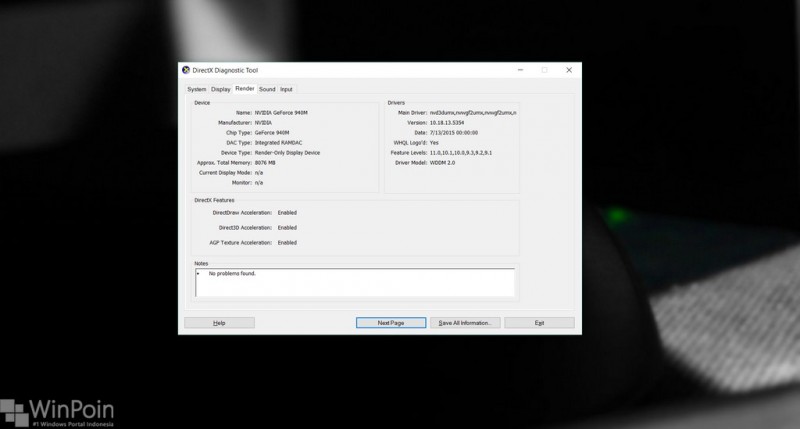
Task: Click the DirectX icon in the title bar
Action: coord(186,70)
